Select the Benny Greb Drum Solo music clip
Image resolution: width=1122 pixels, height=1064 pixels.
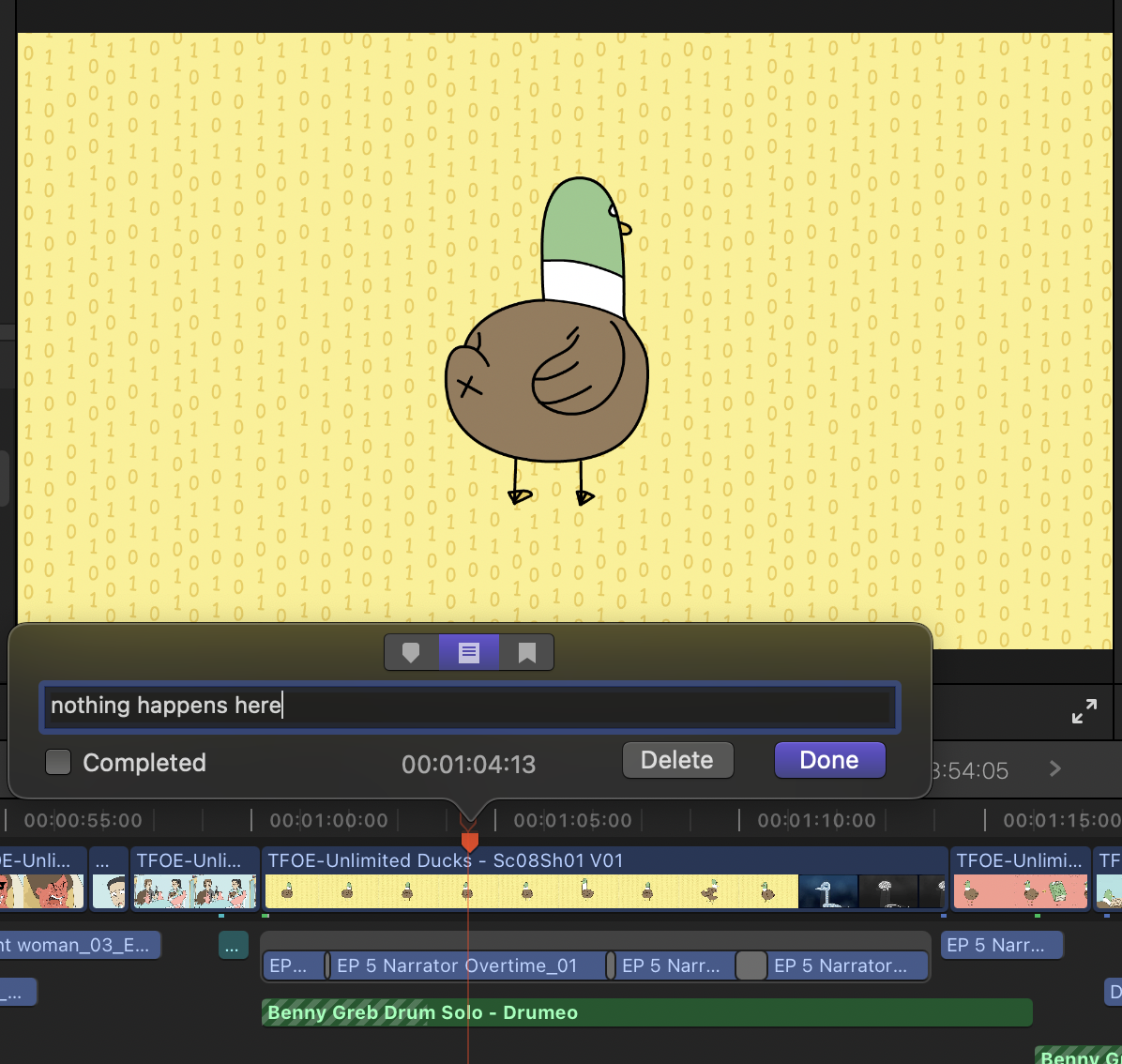click(x=645, y=1012)
